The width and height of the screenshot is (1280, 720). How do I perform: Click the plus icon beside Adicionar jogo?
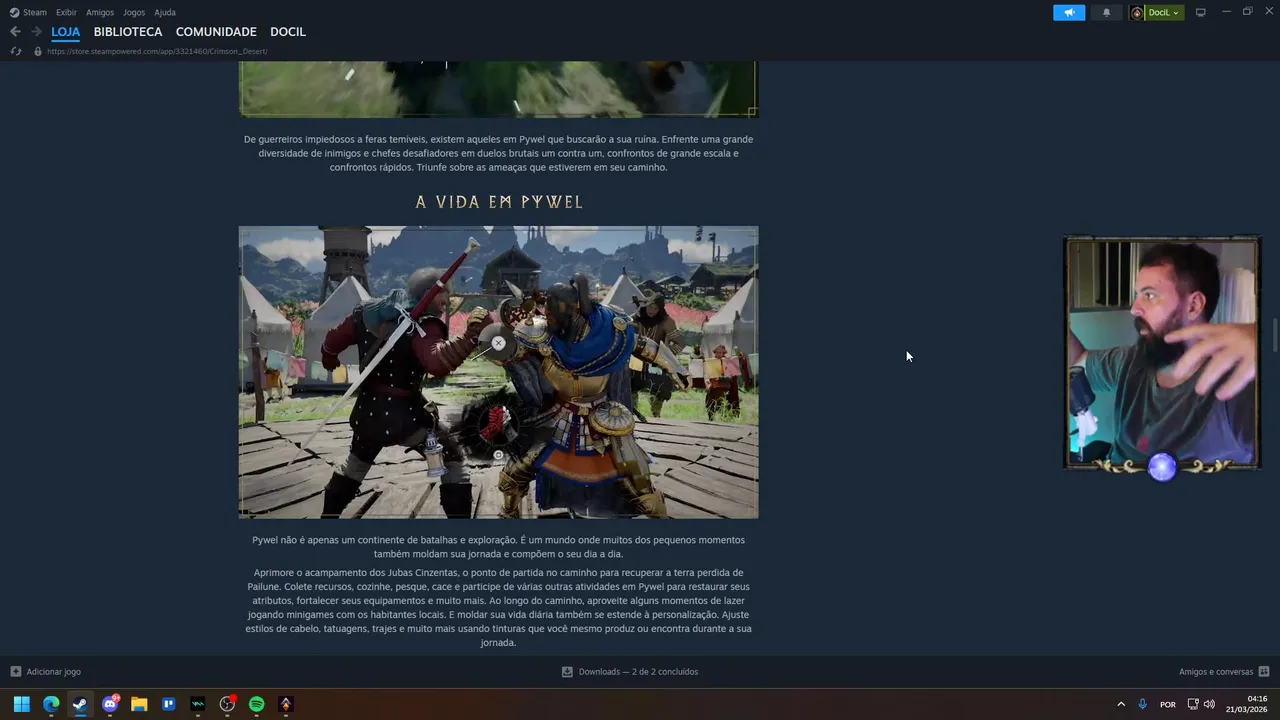tap(15, 672)
